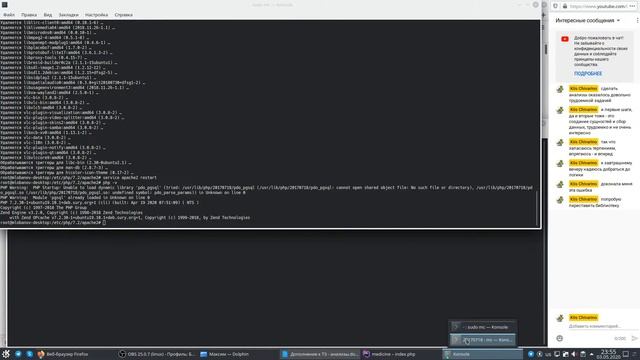640x360 pixels.
Task: Click the Konsole window title bar icon
Action: pos(4,4)
